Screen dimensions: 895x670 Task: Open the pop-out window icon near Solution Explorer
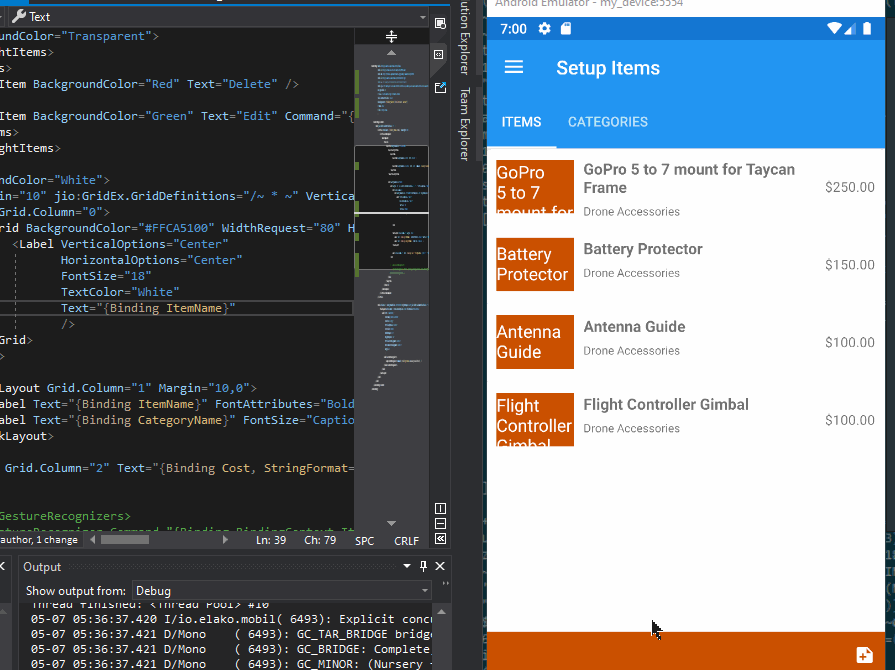439,87
